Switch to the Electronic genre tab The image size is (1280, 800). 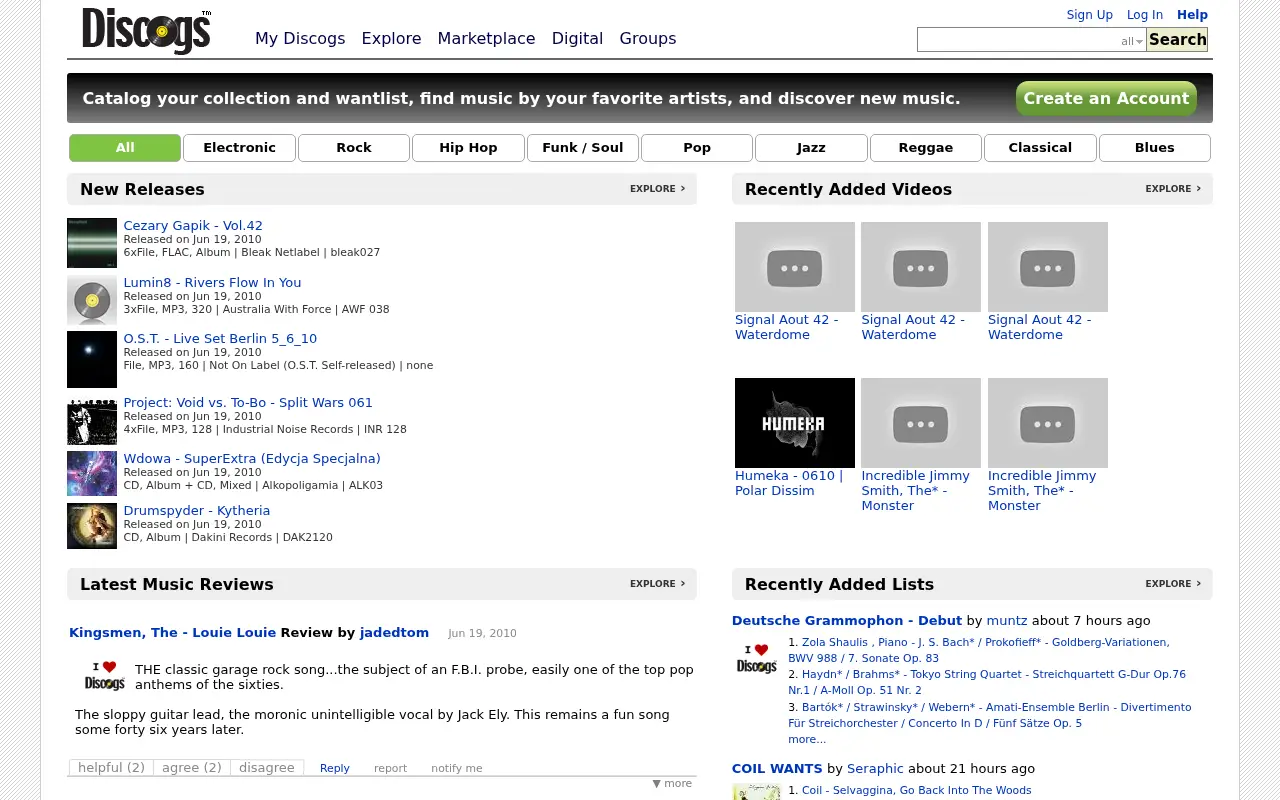pos(239,148)
